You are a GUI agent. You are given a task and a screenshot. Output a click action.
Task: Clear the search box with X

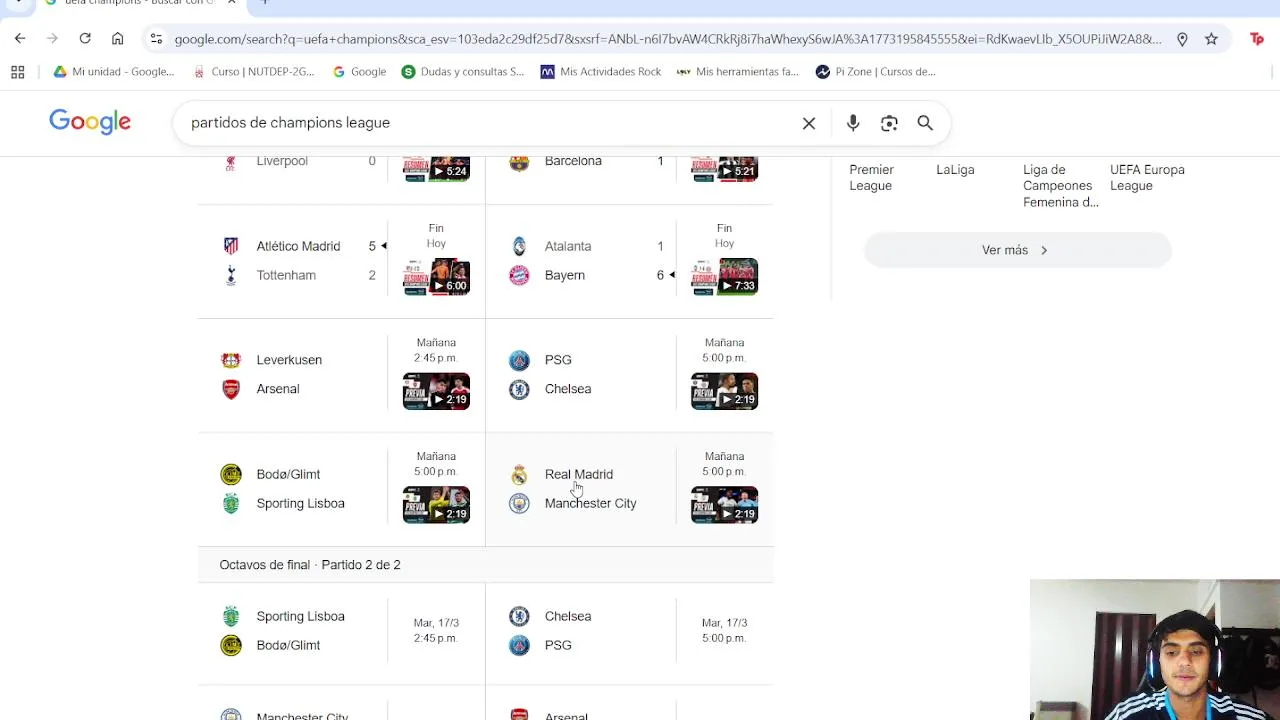(809, 123)
